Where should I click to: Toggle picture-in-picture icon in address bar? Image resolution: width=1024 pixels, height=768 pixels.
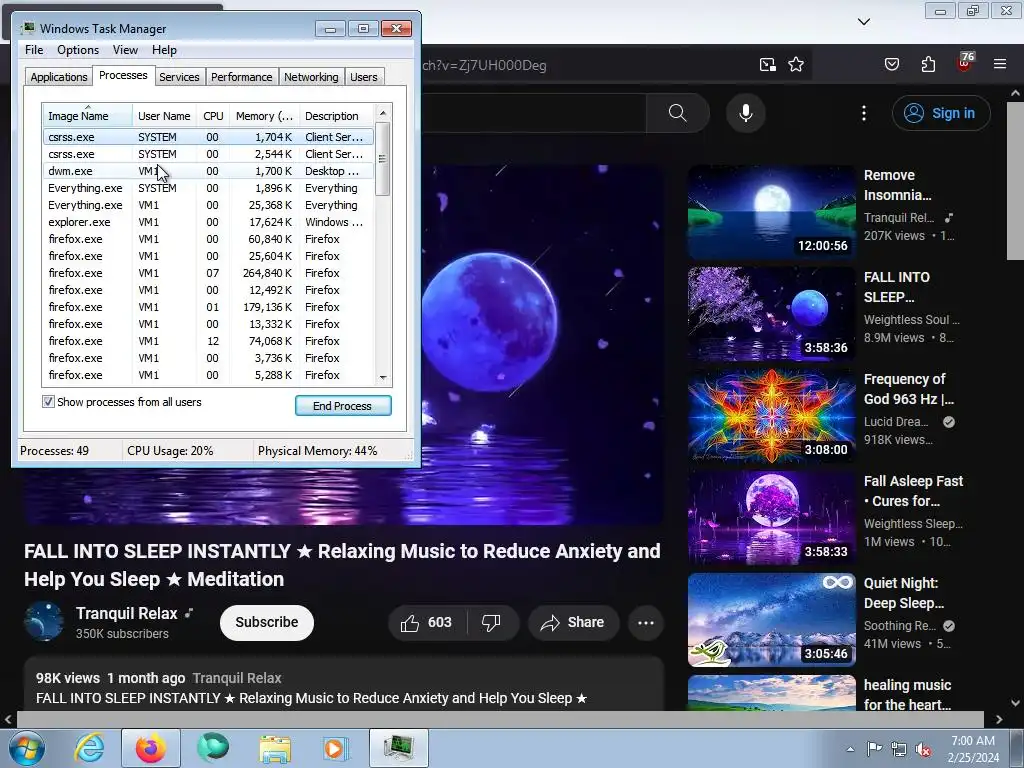click(x=767, y=64)
